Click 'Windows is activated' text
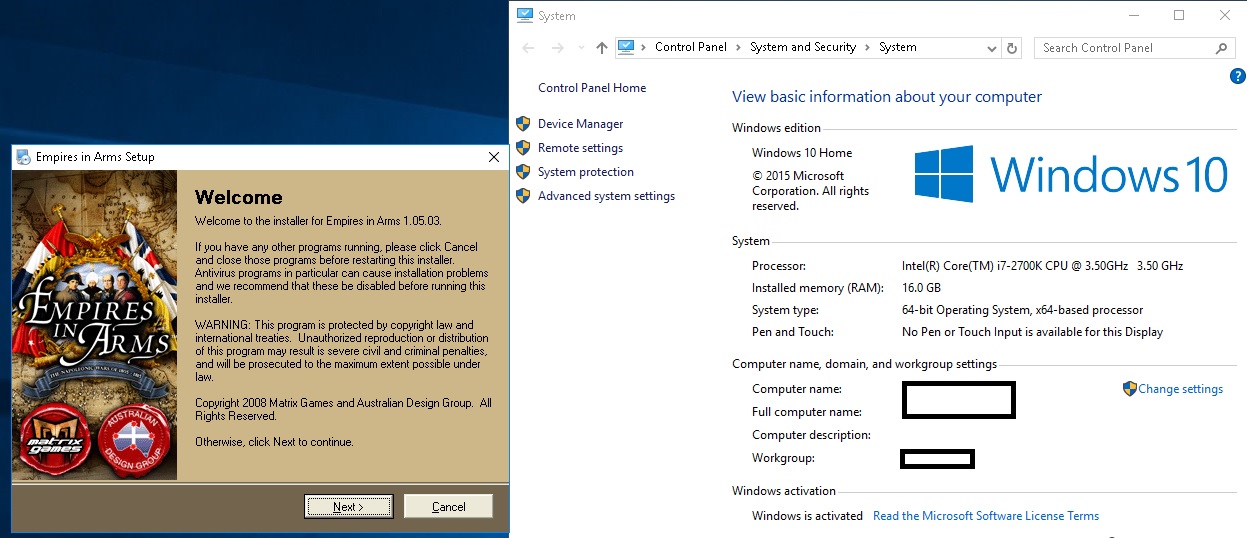The image size is (1247, 538). 807,516
